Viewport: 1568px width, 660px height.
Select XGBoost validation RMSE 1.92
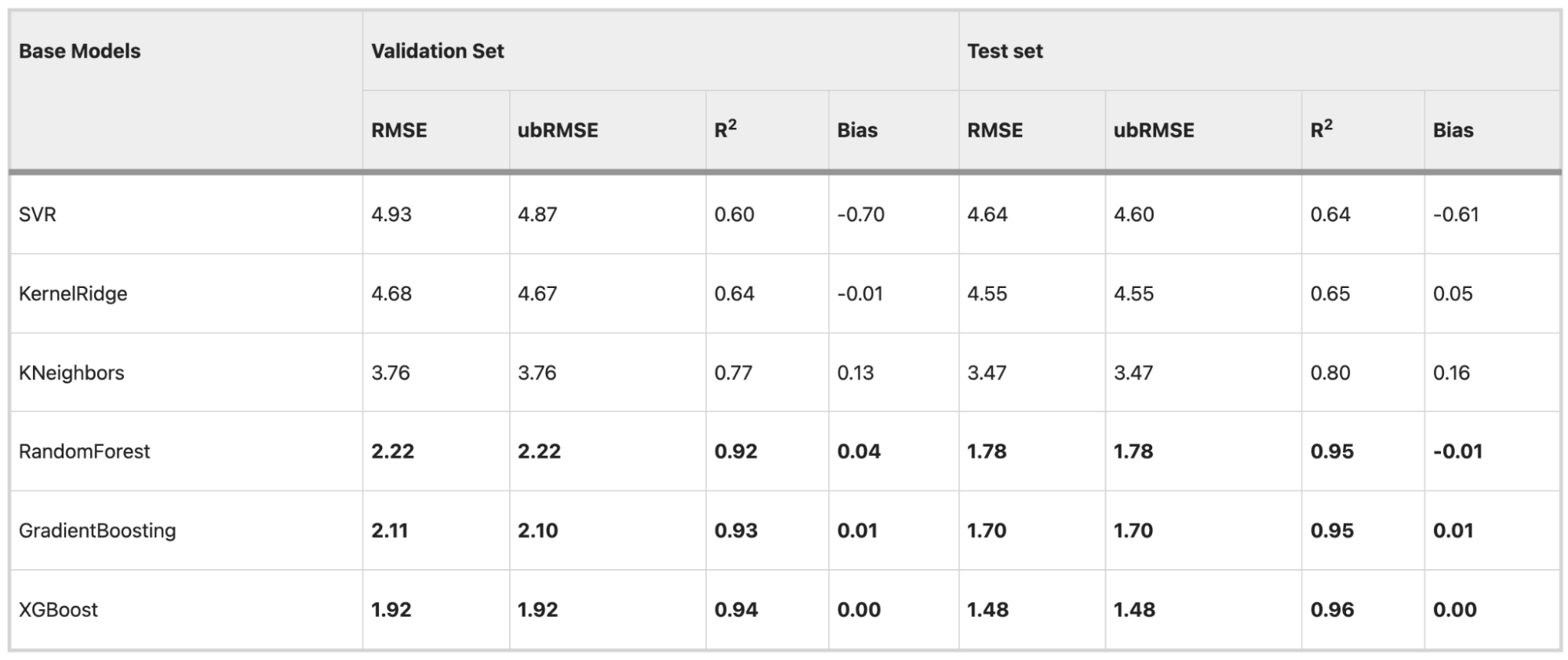391,610
